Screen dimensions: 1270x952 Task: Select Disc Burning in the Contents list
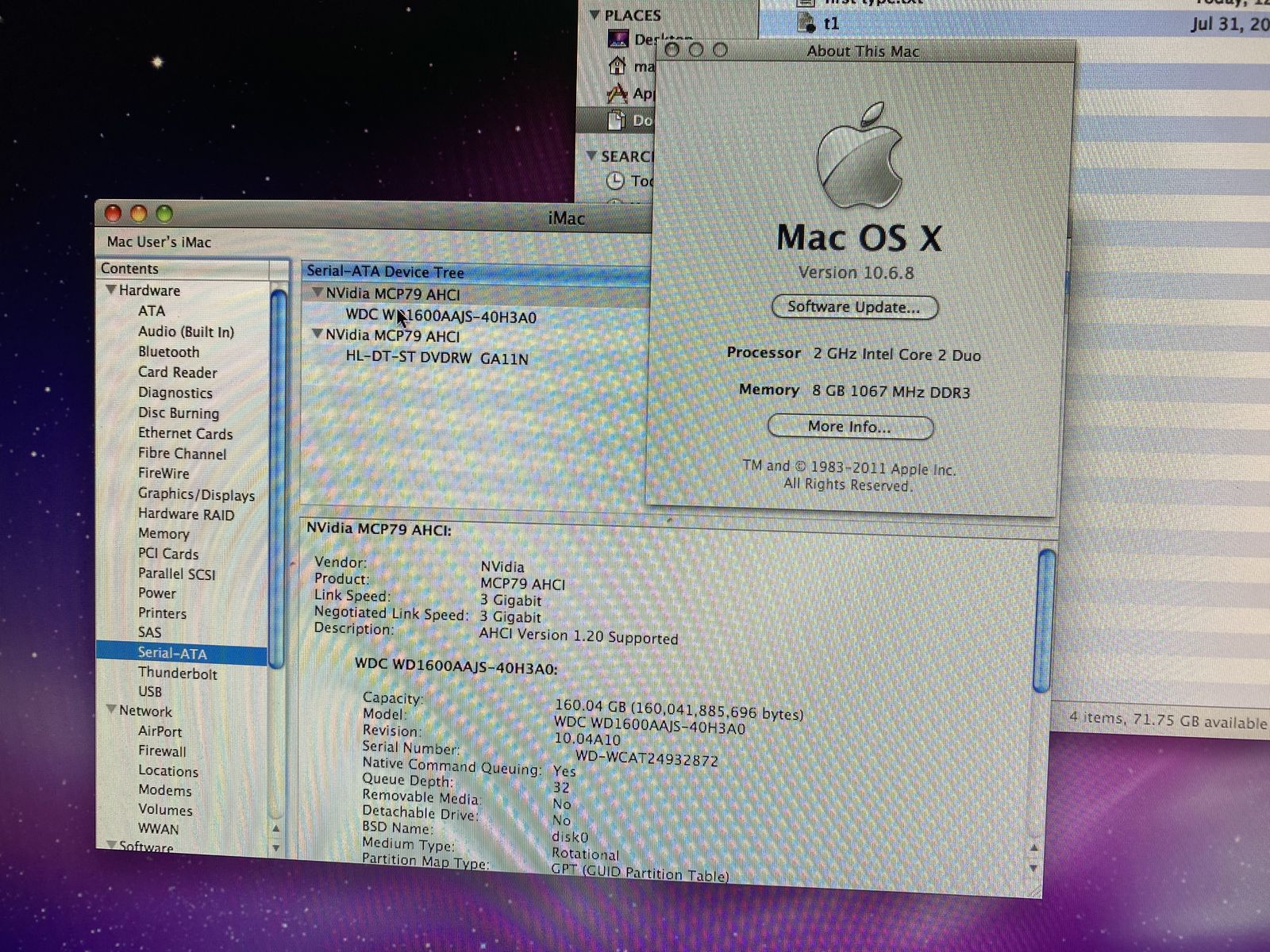178,413
